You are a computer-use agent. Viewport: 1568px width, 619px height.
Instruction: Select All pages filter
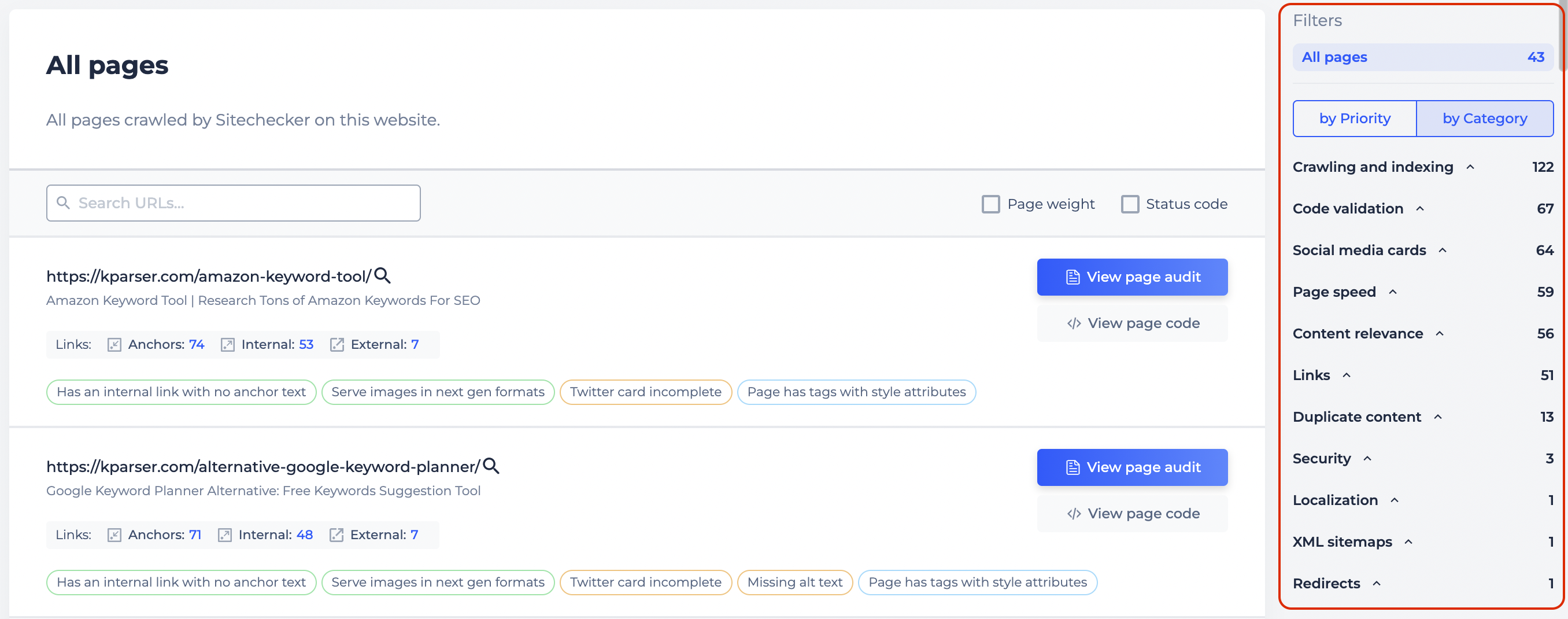pyautogui.click(x=1422, y=57)
